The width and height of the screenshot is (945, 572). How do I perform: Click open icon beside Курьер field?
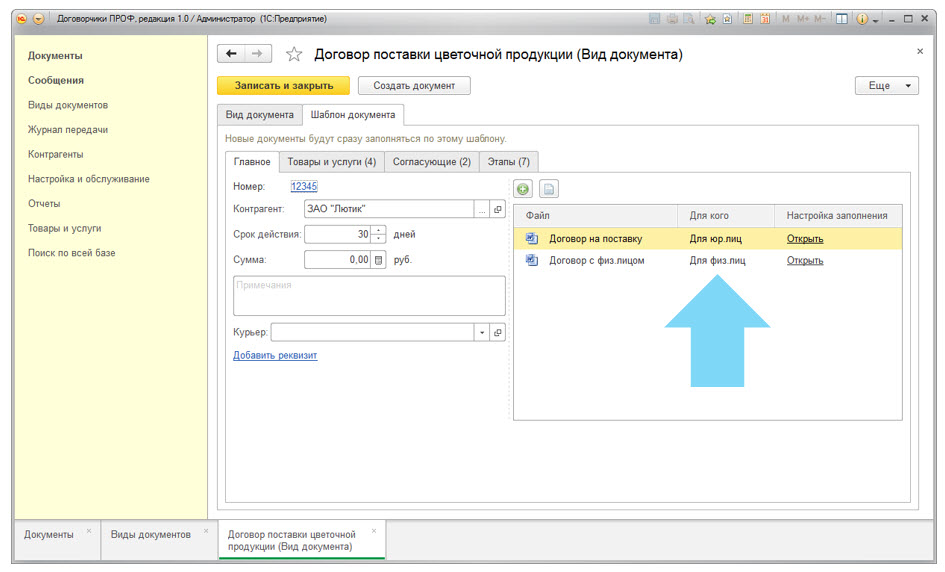(498, 332)
